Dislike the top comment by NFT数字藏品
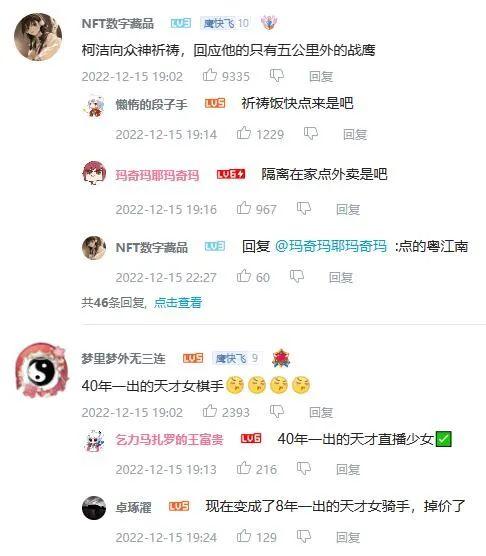The height and width of the screenshot is (556, 486). pos(276,76)
